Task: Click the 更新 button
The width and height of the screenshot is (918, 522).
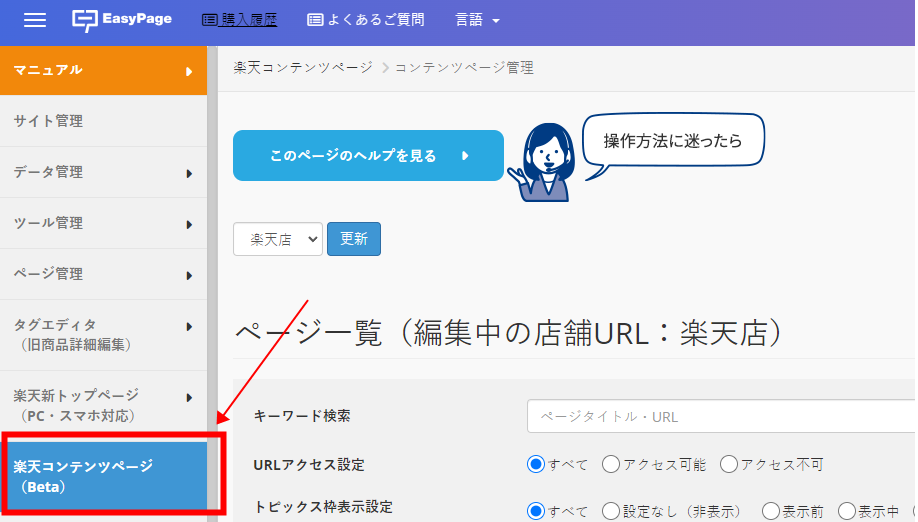Action: tap(354, 239)
